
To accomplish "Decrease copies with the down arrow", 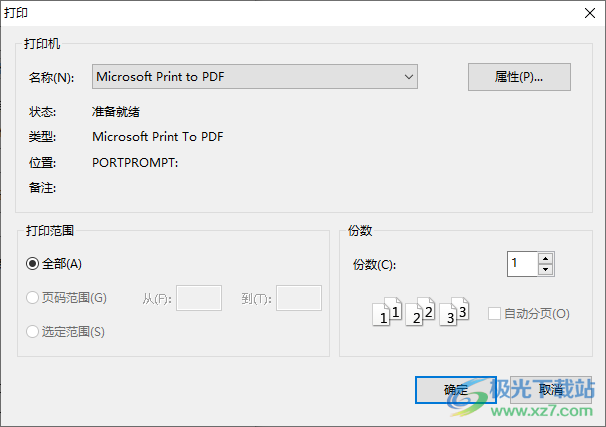I will click(x=545, y=269).
